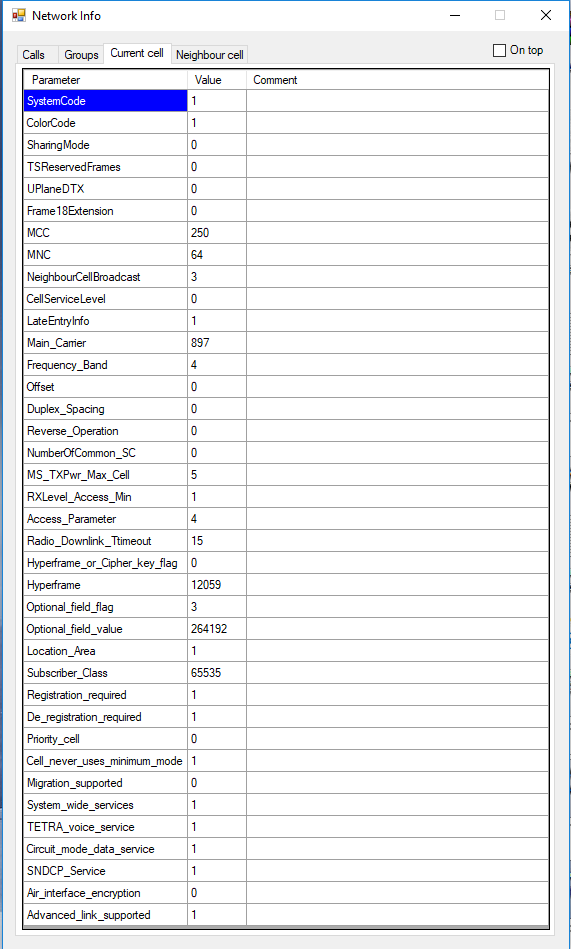Viewport: 571px width, 949px height.
Task: Click the Network Info window icon
Action: (x=19, y=15)
